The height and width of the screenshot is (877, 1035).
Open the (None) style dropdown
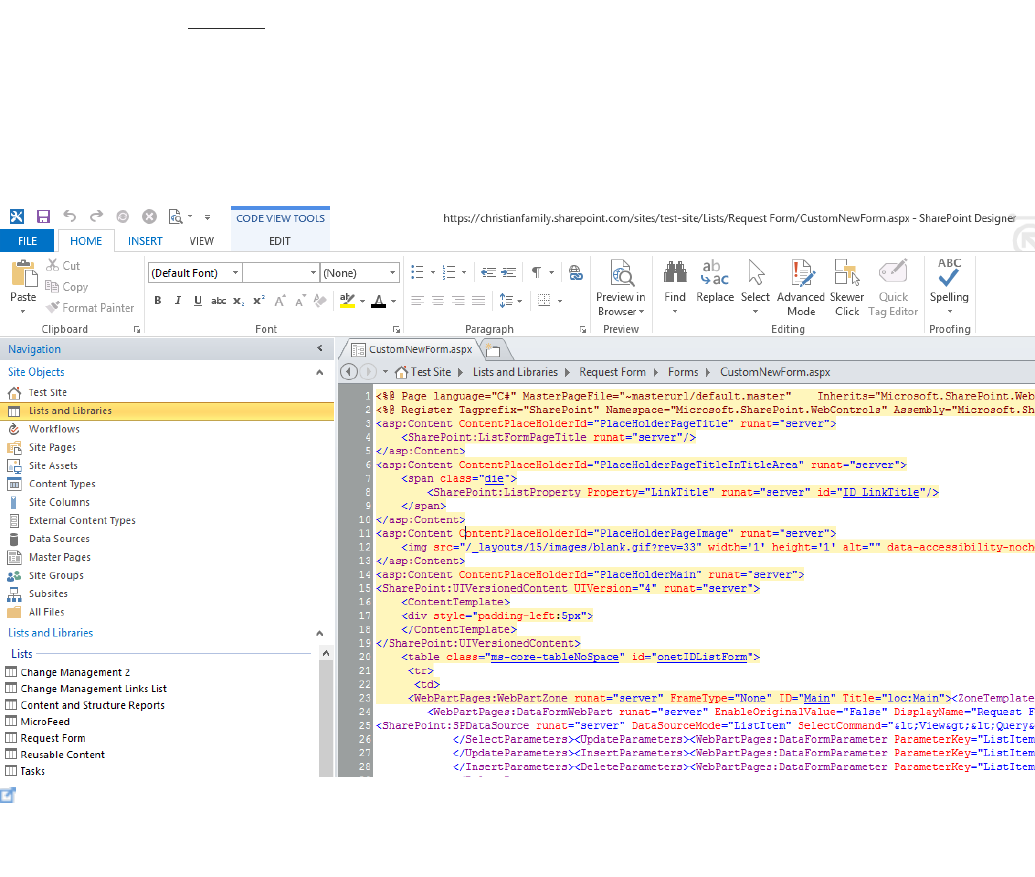click(x=360, y=273)
